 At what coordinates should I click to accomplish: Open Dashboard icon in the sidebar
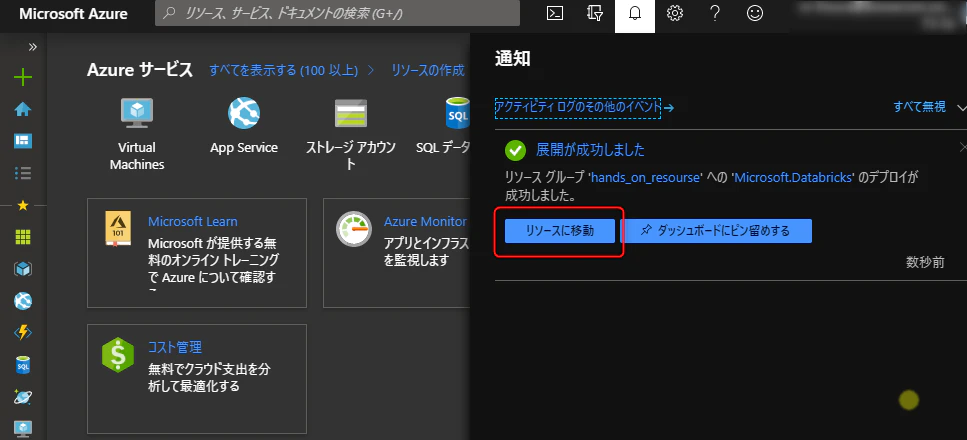23,141
